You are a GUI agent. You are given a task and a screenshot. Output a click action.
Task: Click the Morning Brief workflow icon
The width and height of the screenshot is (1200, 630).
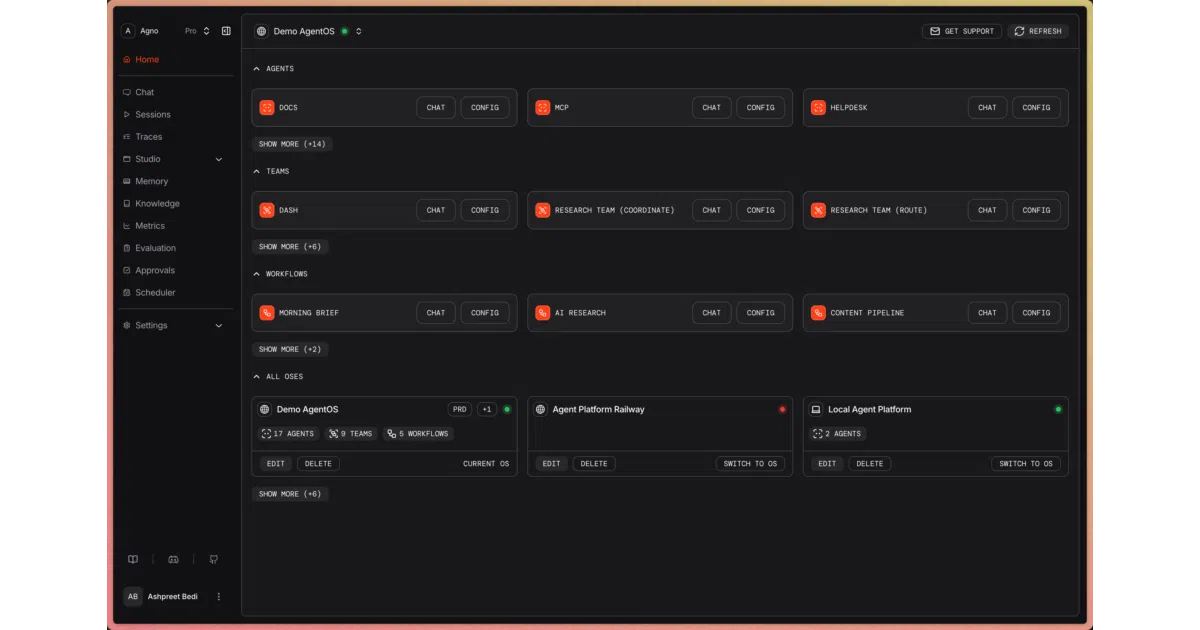click(267, 313)
